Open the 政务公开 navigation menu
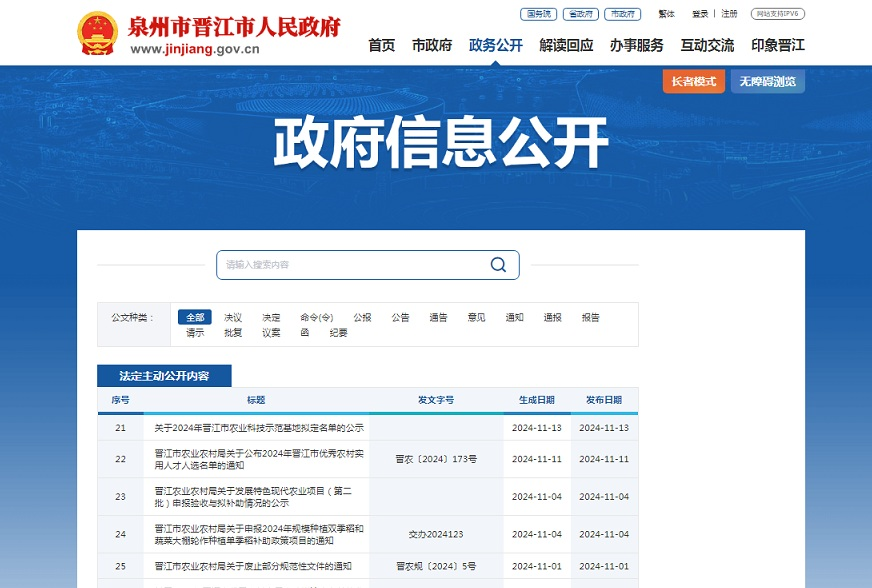 [x=496, y=45]
